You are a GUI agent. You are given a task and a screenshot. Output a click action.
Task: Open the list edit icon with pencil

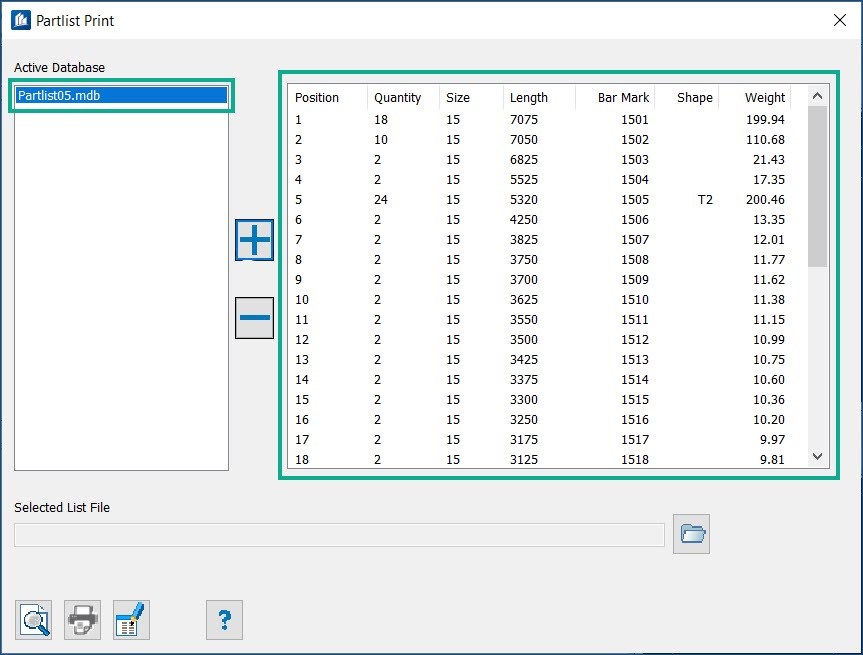pos(131,620)
